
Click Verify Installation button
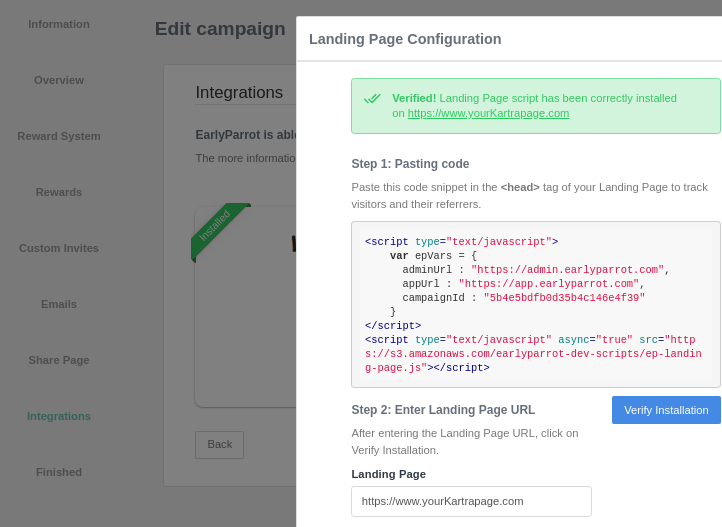(x=666, y=410)
